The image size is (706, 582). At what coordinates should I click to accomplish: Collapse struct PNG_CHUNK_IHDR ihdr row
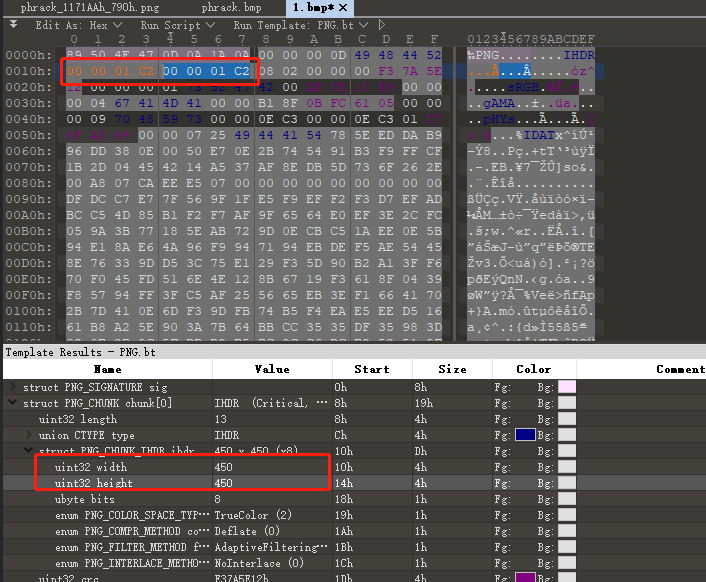click(29, 450)
